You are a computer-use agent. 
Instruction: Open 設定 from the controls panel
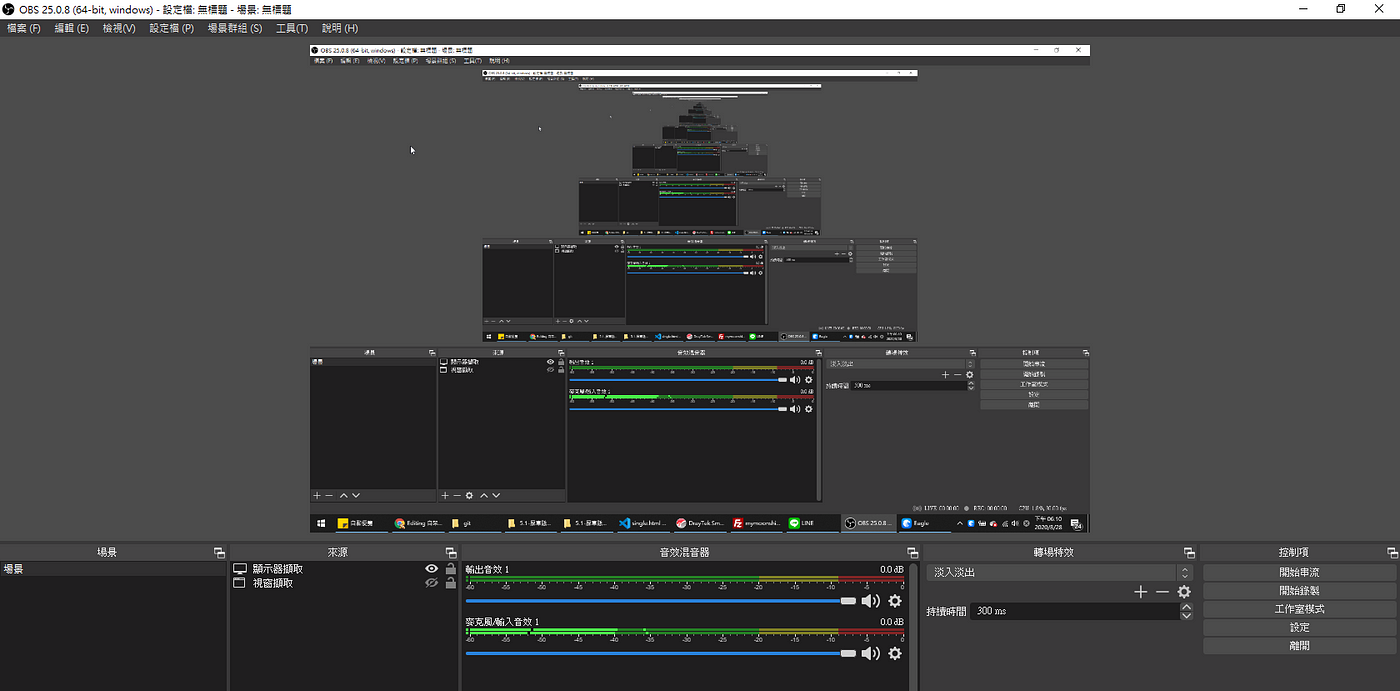pyautogui.click(x=1299, y=628)
